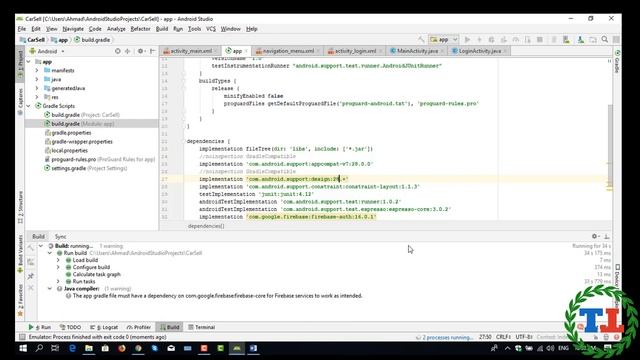
Task: Click Build panel hide/minimize icon
Action: [x=607, y=236]
